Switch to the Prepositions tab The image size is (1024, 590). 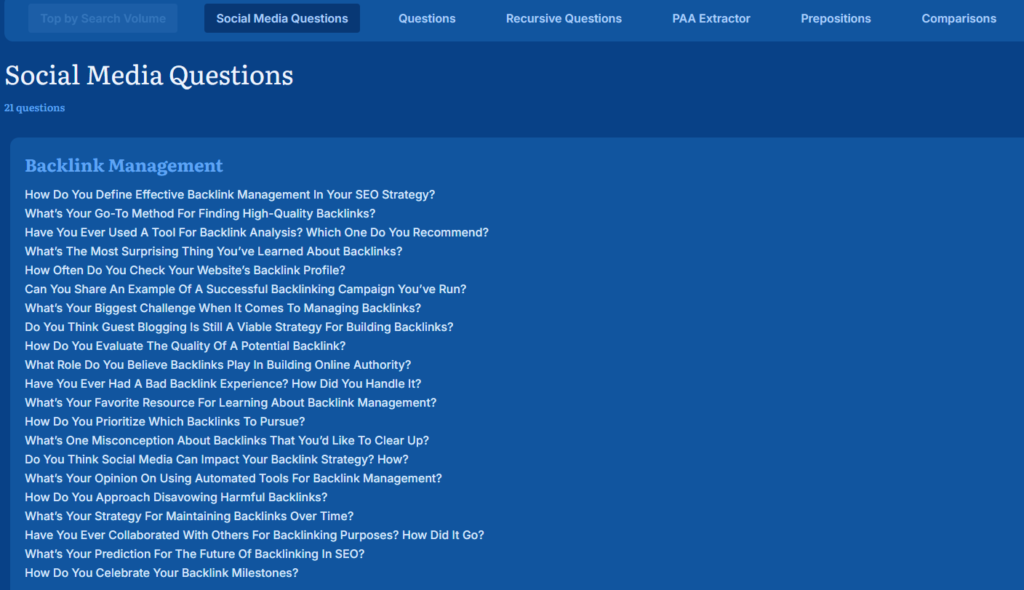(x=835, y=18)
